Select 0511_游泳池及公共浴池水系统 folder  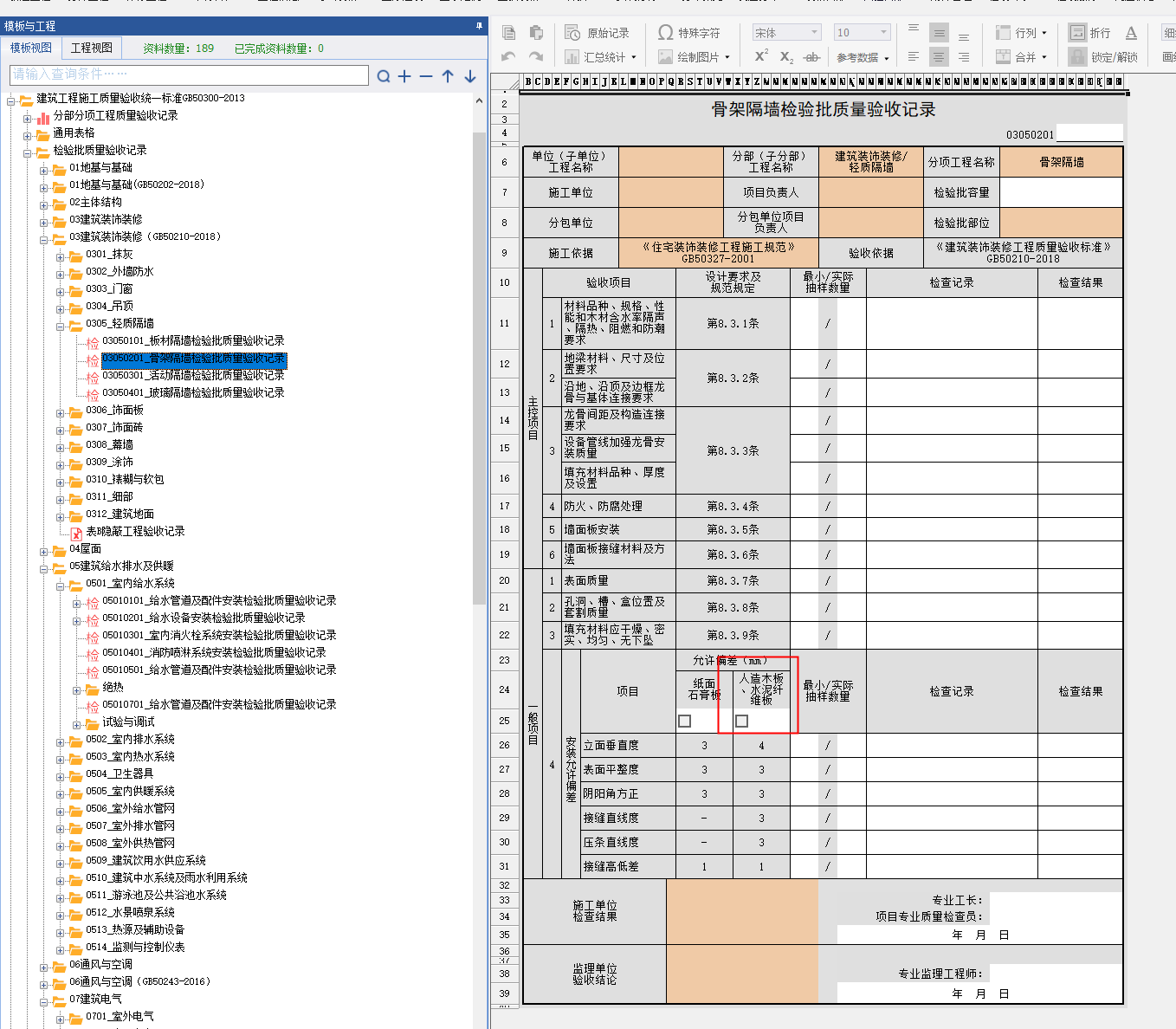coord(156,896)
